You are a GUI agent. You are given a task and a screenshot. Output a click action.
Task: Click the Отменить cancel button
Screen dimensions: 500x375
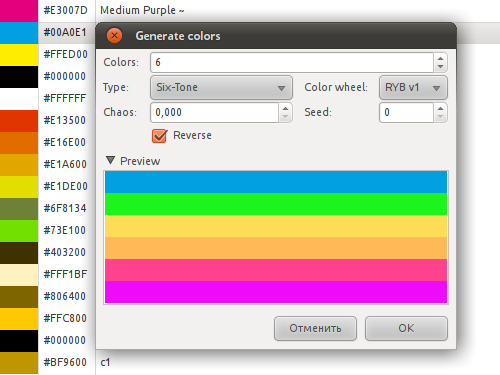click(x=315, y=328)
